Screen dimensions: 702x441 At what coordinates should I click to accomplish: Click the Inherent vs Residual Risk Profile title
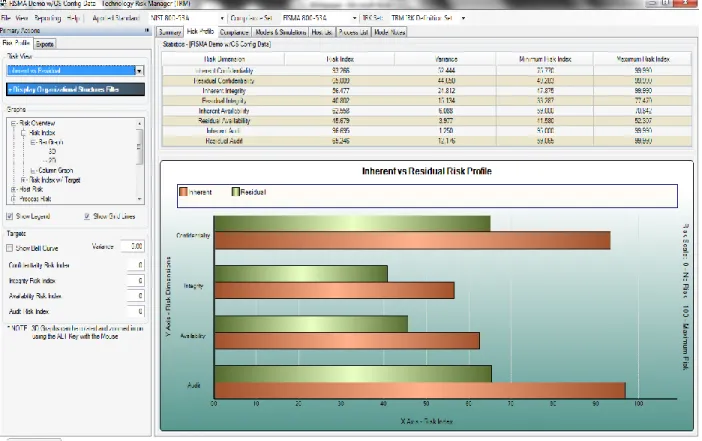coord(427,171)
